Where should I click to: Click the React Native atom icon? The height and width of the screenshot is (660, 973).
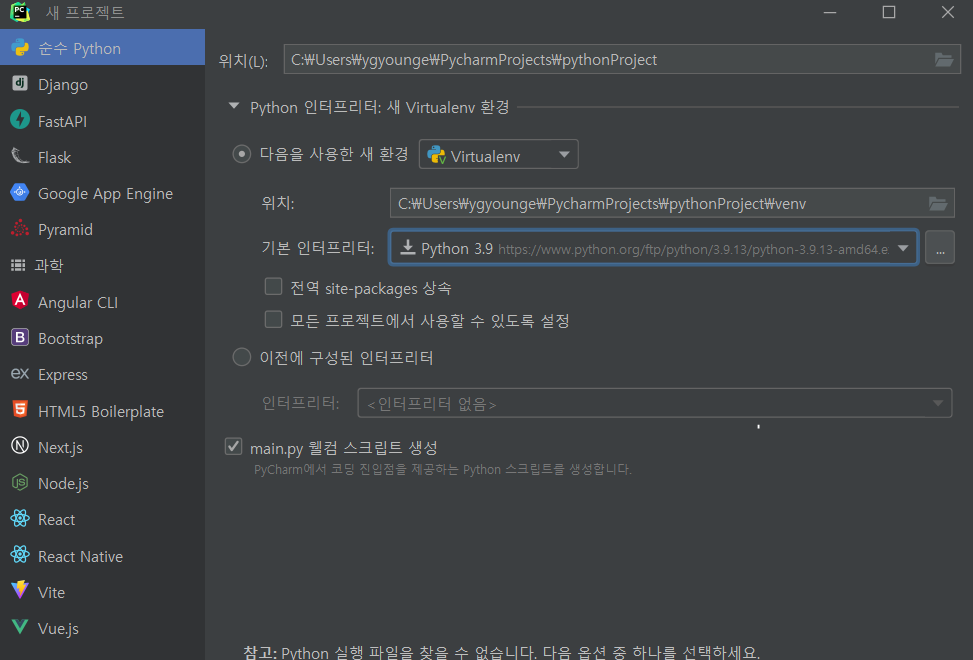point(20,554)
